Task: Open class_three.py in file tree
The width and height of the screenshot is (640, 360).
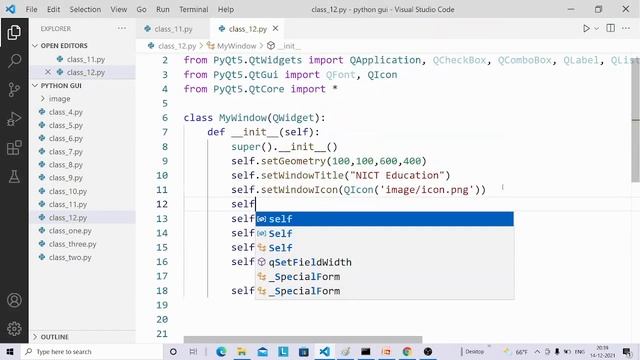Action: pyautogui.click(x=72, y=244)
